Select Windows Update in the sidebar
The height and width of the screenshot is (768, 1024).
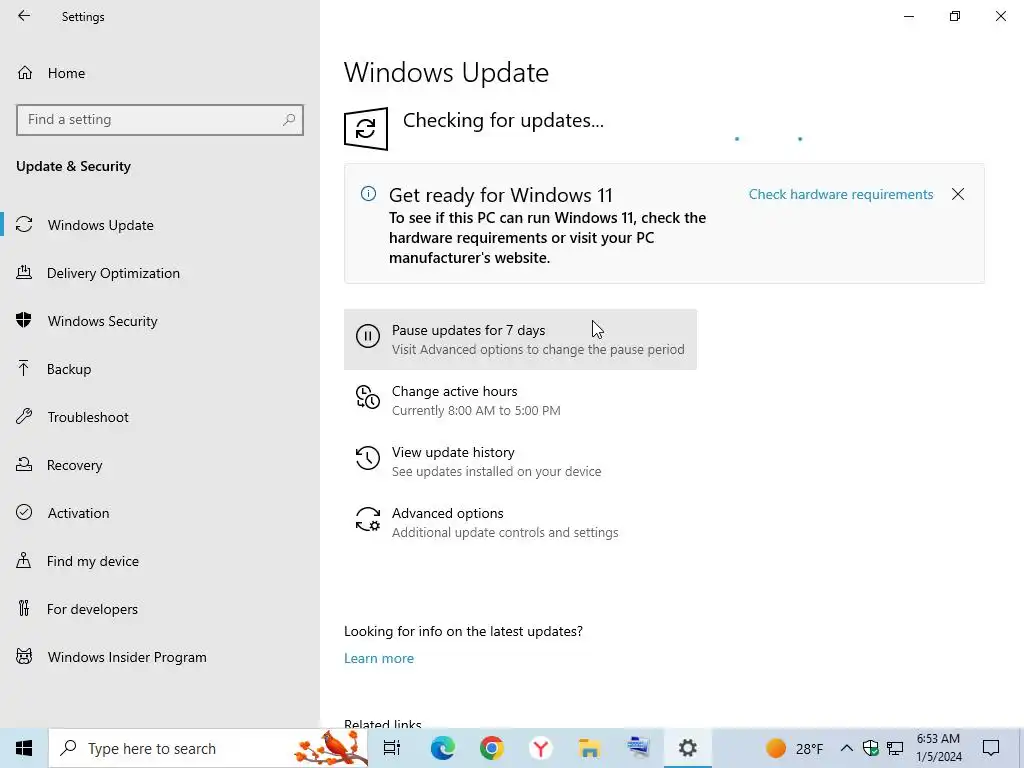pos(160,225)
